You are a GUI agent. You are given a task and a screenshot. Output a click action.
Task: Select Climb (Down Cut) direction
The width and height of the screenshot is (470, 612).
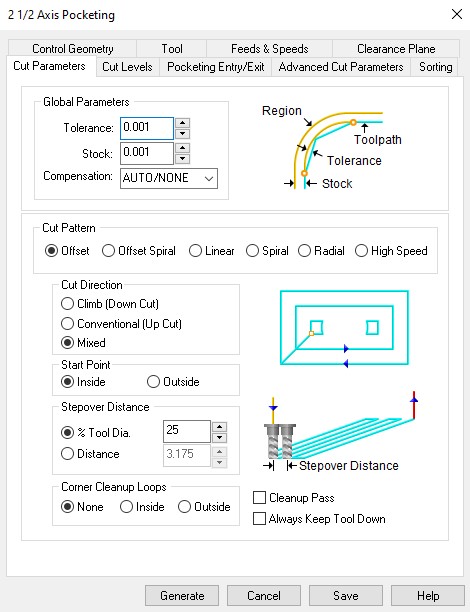click(x=110, y=304)
